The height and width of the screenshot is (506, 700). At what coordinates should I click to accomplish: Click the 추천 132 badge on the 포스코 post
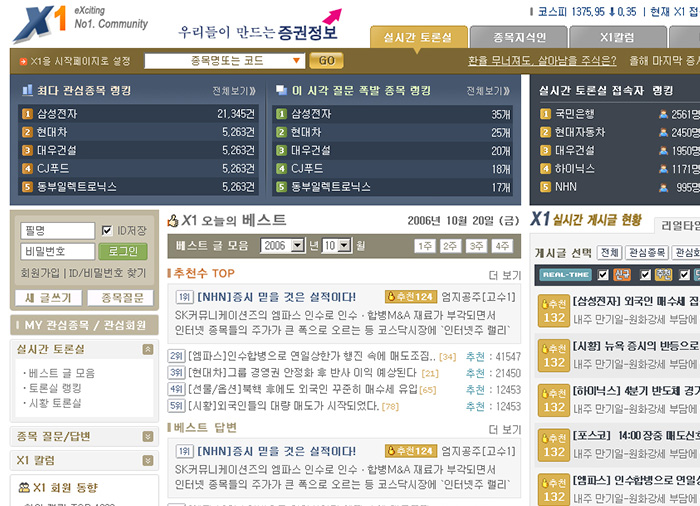pos(554,445)
